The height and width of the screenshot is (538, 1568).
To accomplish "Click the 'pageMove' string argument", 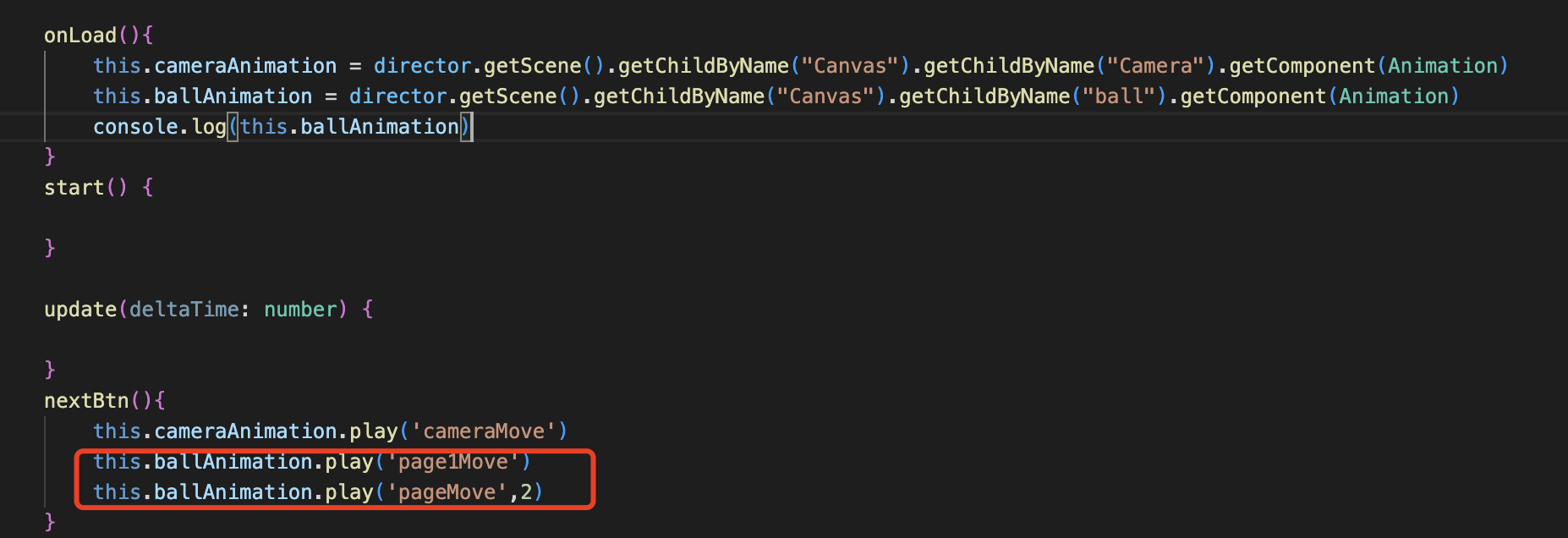I will [447, 492].
